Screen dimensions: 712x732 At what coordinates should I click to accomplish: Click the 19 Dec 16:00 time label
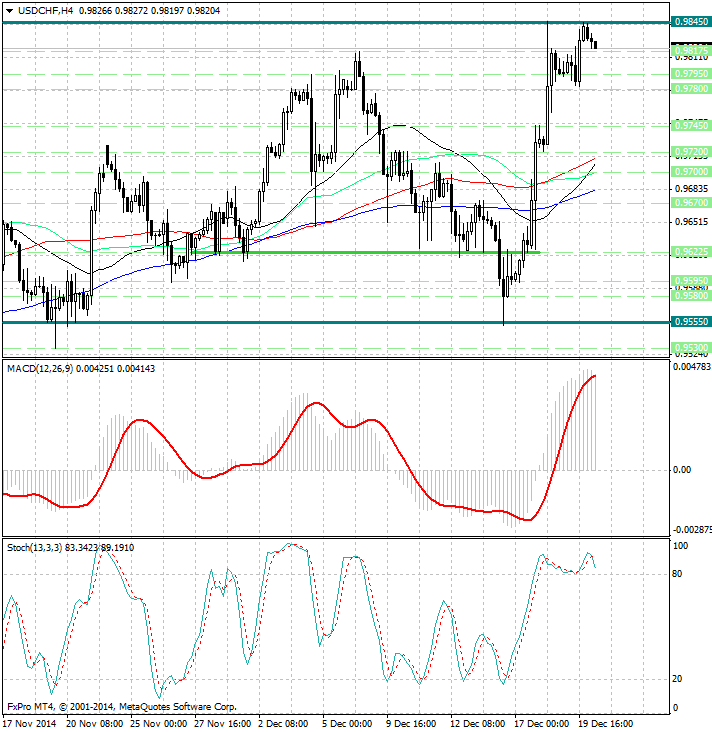coord(606,724)
